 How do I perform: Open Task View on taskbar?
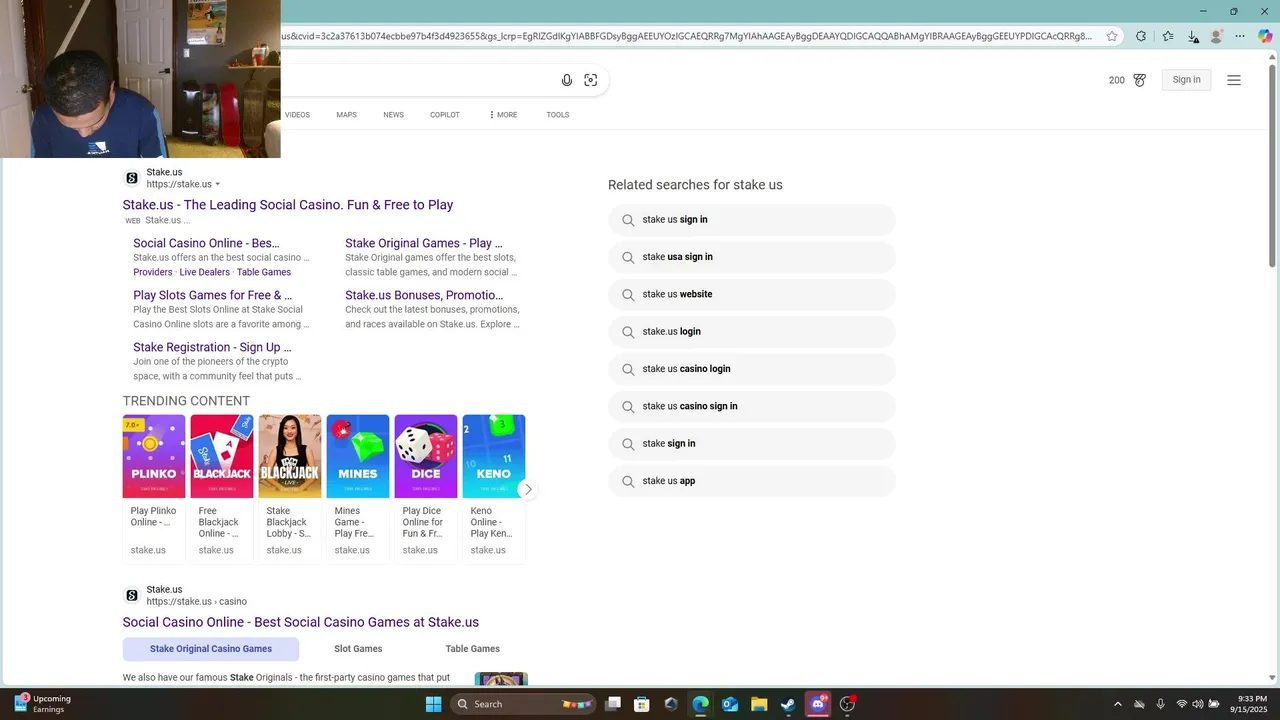click(613, 704)
